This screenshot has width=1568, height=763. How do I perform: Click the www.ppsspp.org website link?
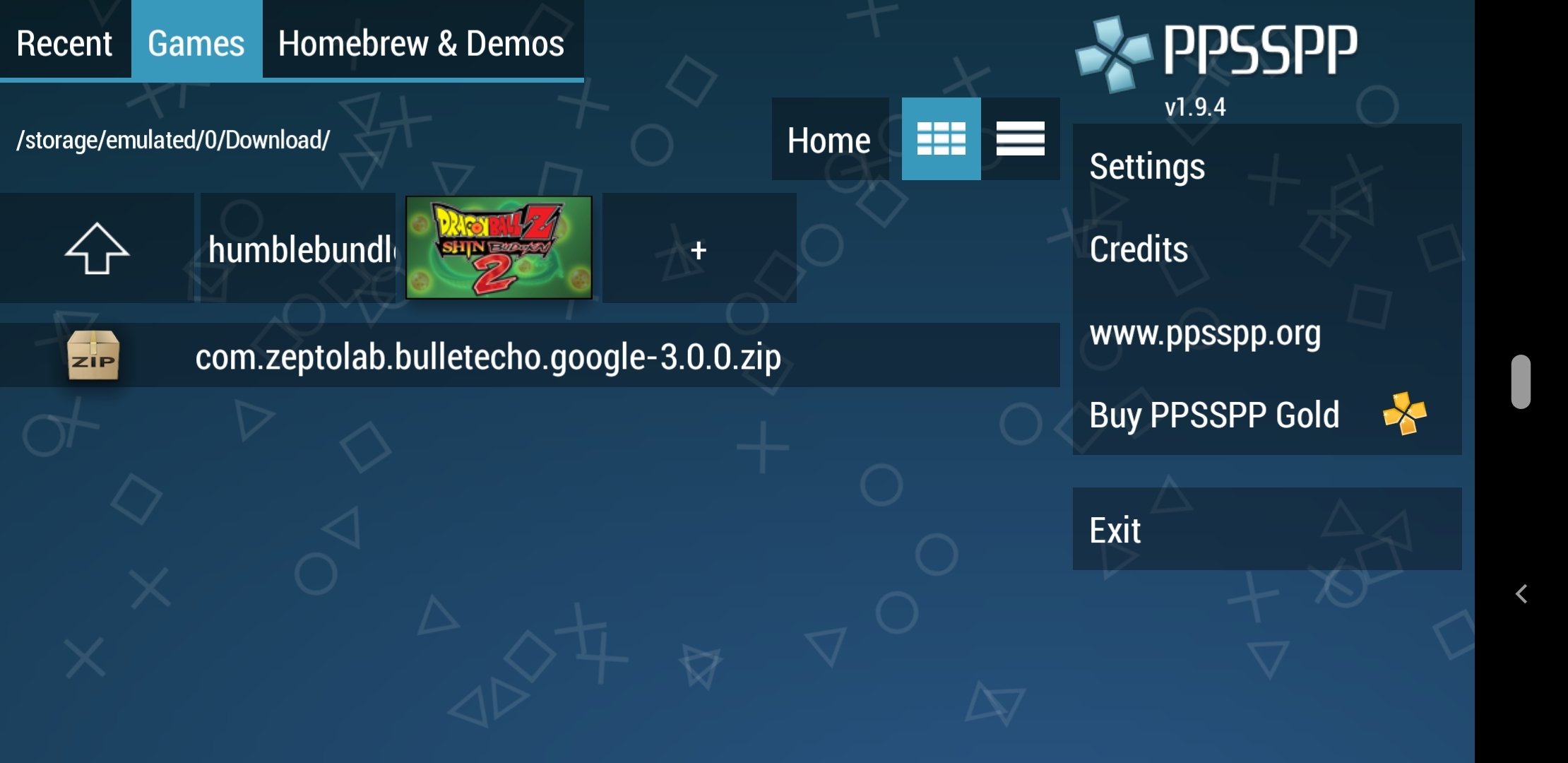(x=1206, y=331)
